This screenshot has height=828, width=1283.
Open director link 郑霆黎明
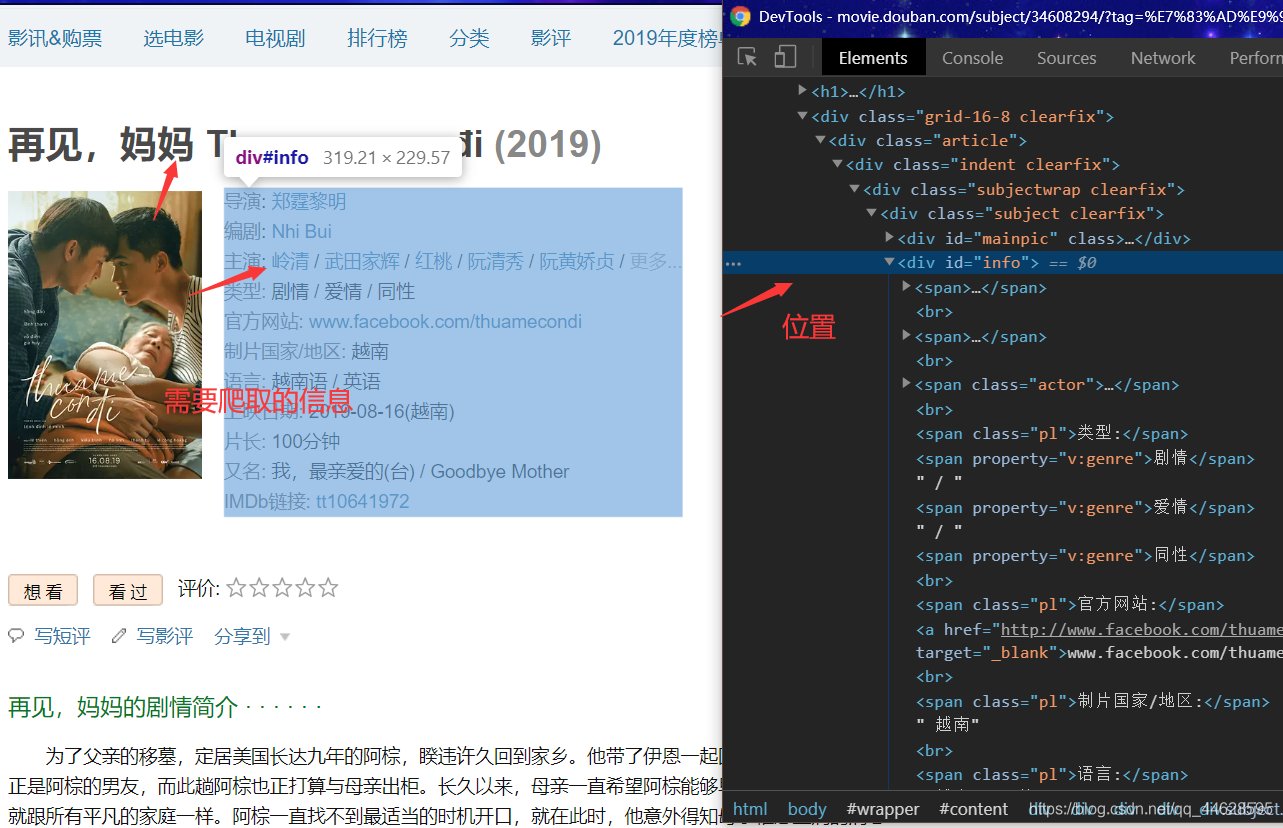tap(309, 202)
